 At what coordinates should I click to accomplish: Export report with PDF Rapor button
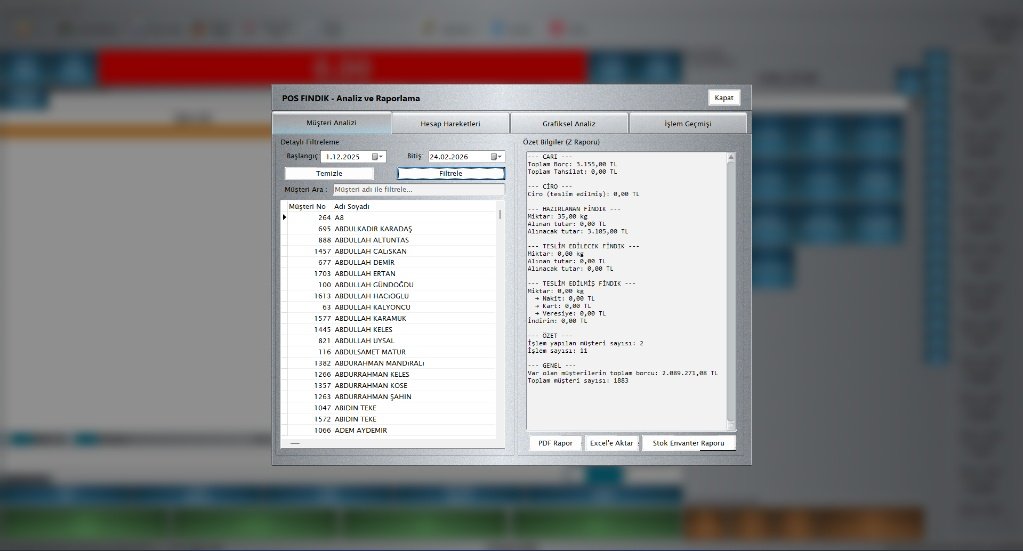[x=555, y=442]
